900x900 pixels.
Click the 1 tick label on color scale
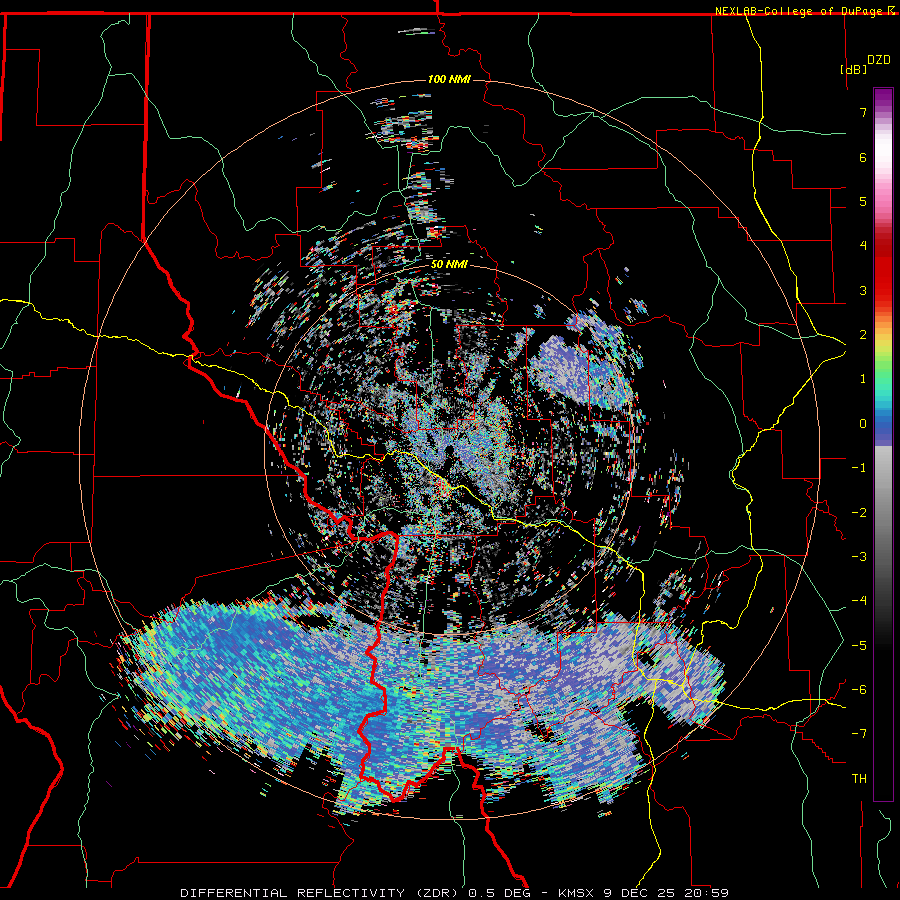point(863,379)
